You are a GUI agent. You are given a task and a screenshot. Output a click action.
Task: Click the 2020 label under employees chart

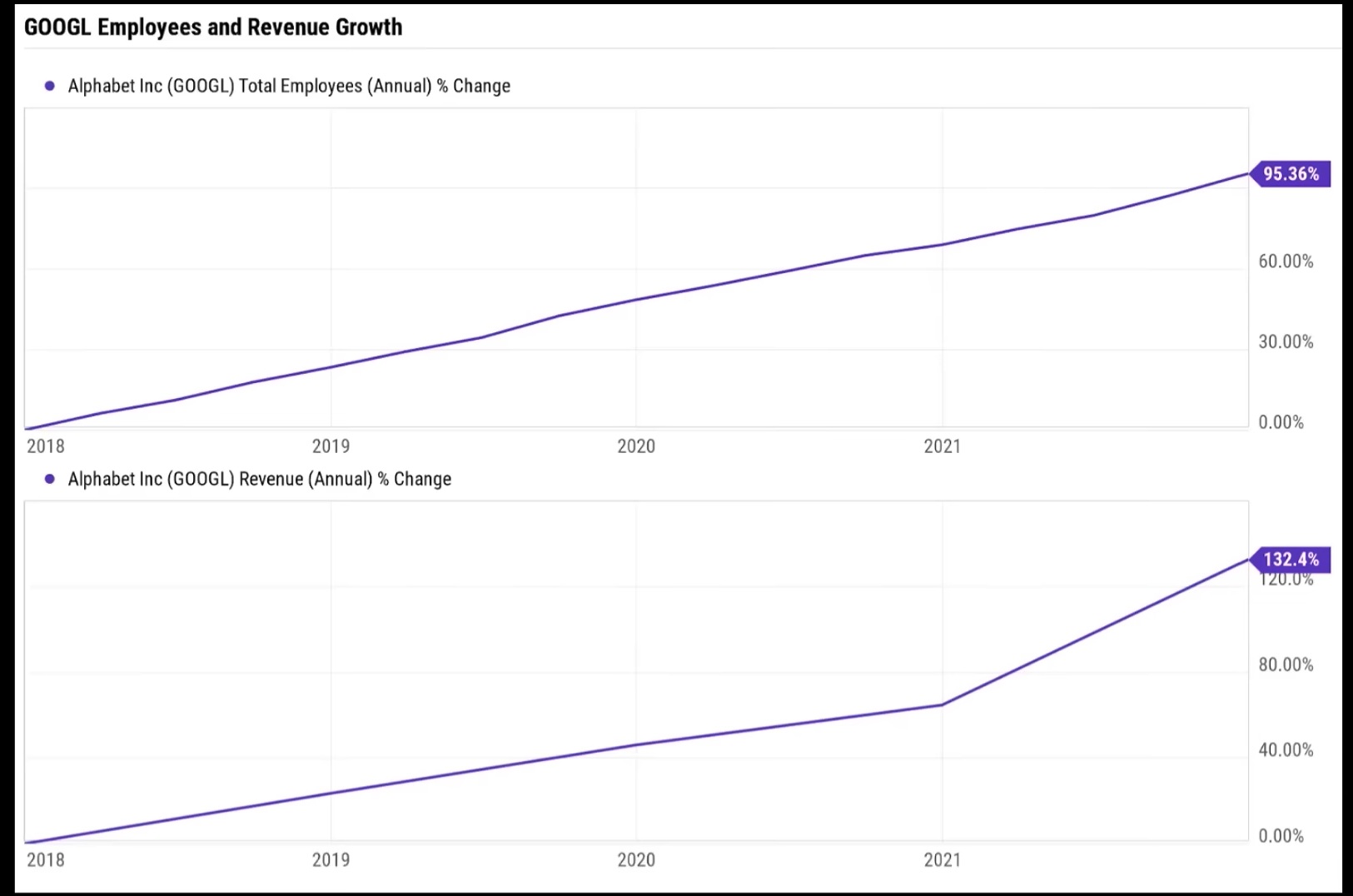(x=636, y=446)
